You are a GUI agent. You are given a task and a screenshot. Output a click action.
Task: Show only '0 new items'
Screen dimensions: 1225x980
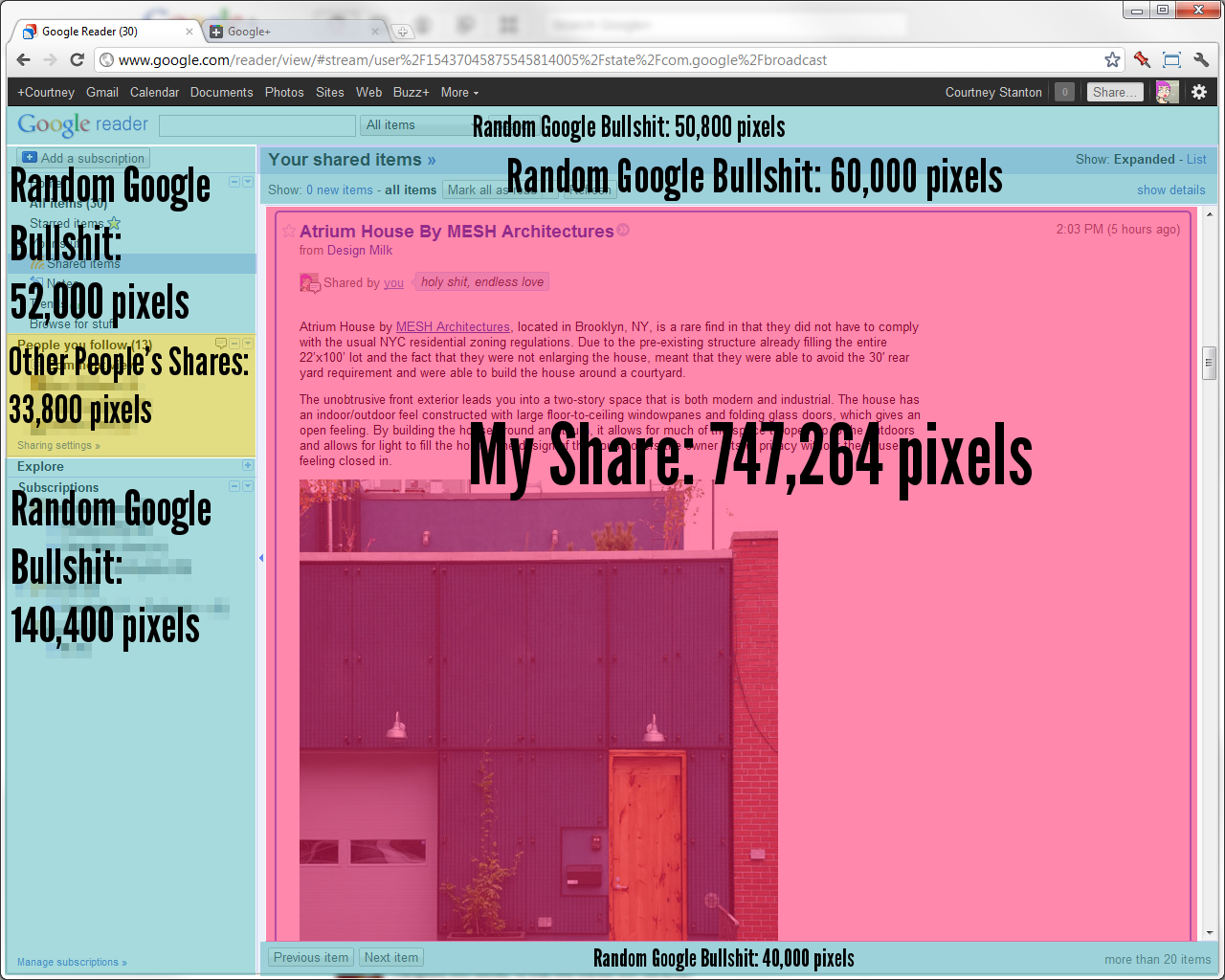[x=340, y=190]
